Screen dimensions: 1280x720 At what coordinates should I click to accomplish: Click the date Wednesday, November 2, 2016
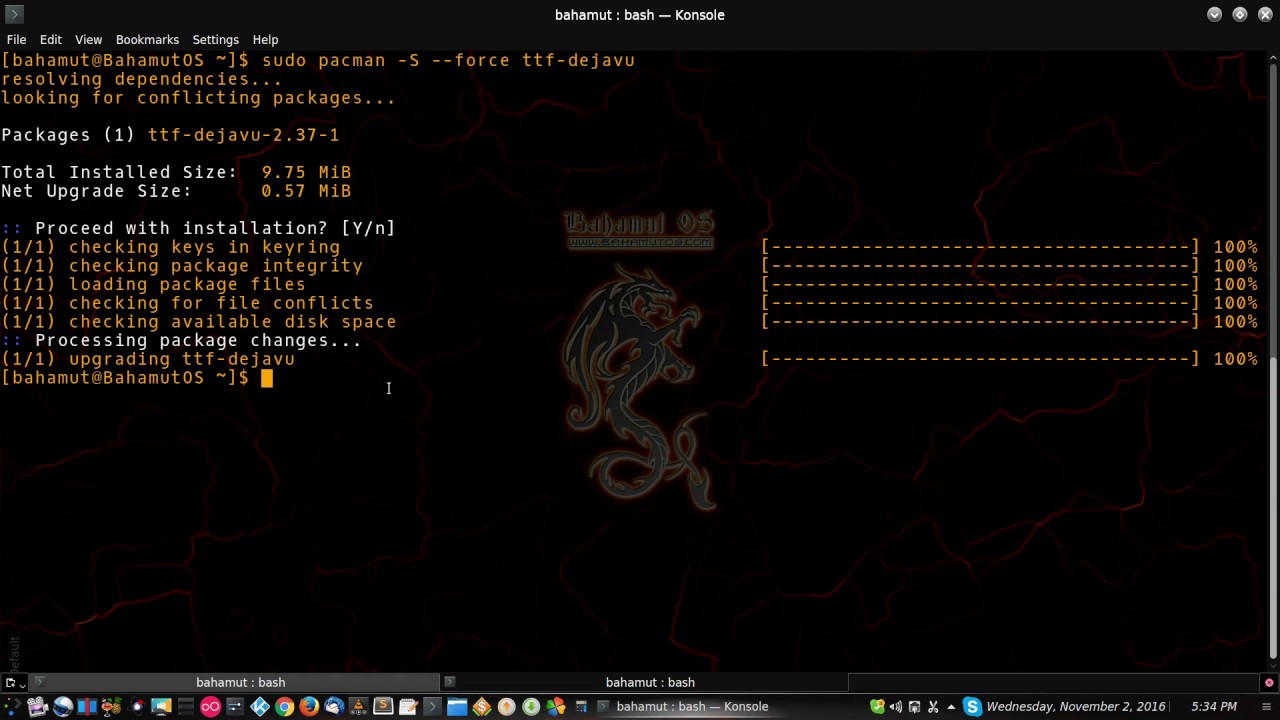(x=1076, y=707)
